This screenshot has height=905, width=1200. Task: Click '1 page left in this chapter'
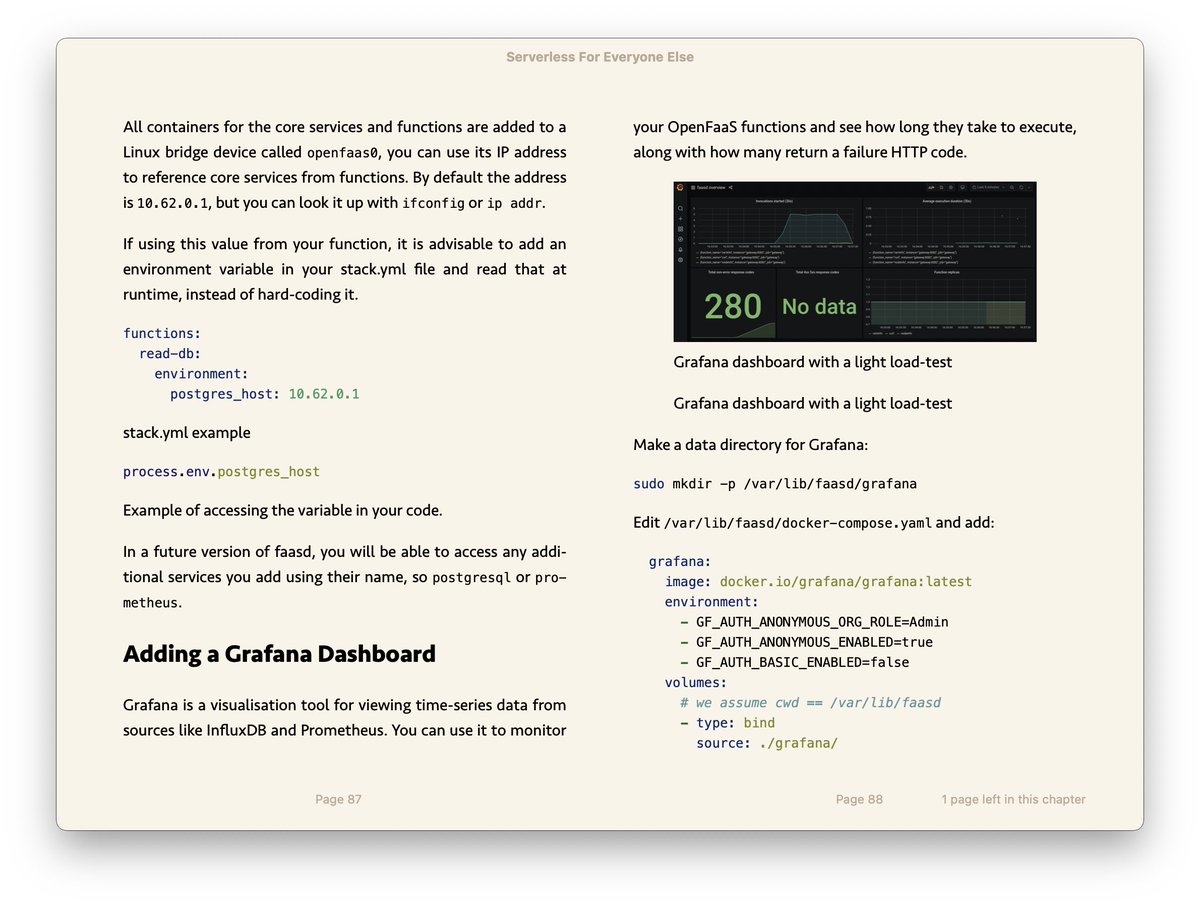pyautogui.click(x=1013, y=799)
